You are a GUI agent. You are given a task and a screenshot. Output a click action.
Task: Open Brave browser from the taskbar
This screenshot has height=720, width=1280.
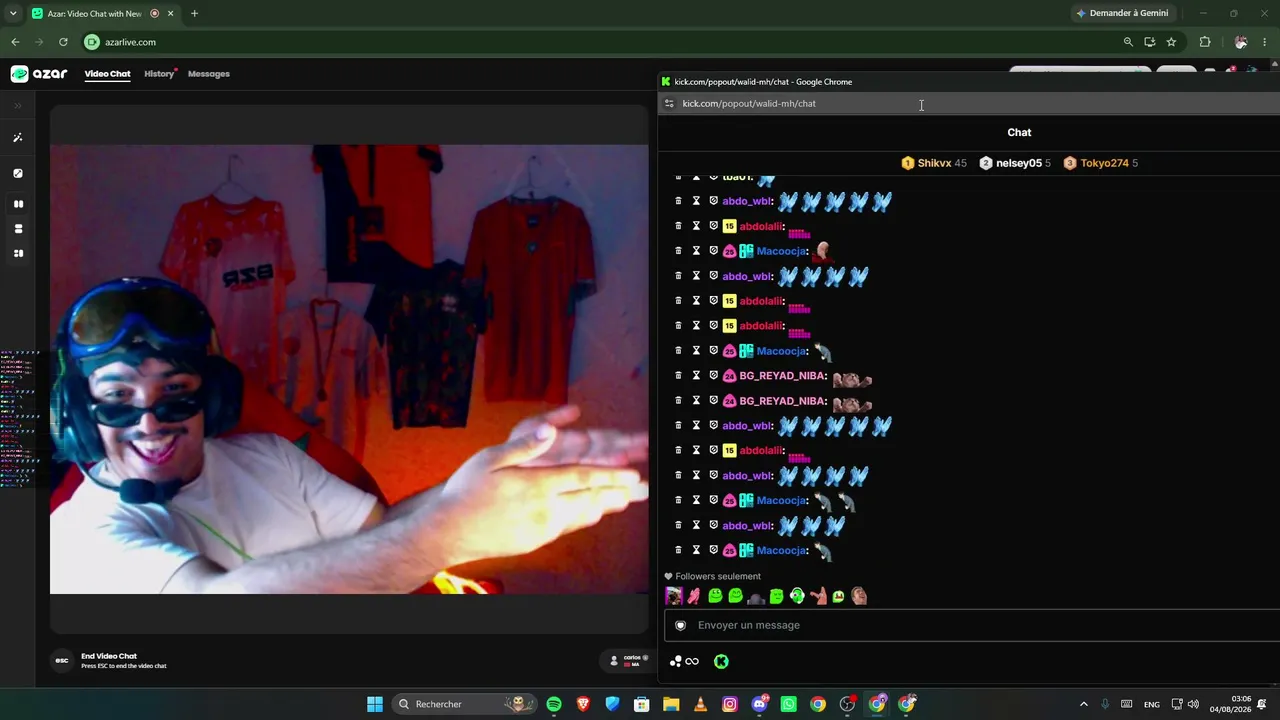coord(583,704)
